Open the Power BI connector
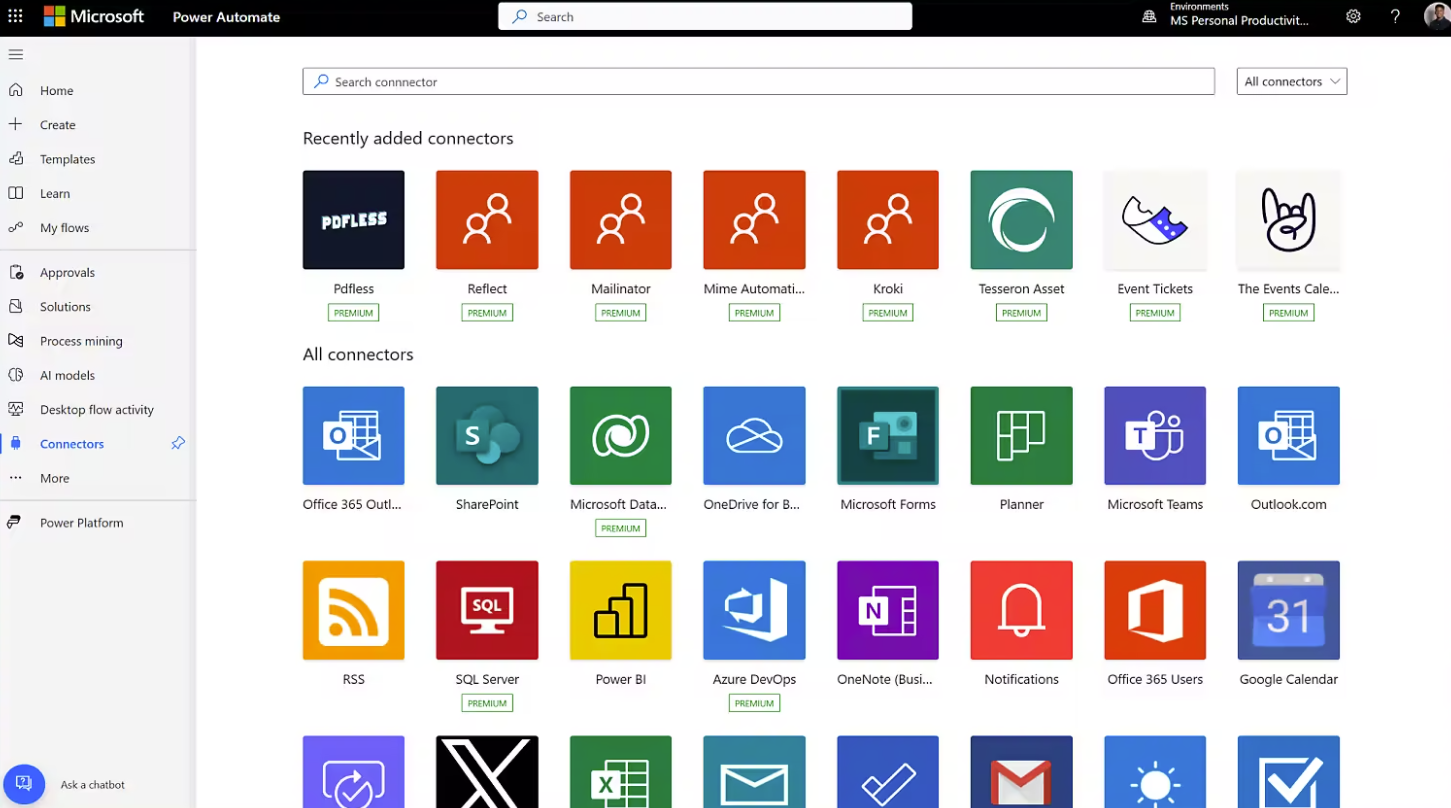This screenshot has height=808, width=1451. [620, 610]
